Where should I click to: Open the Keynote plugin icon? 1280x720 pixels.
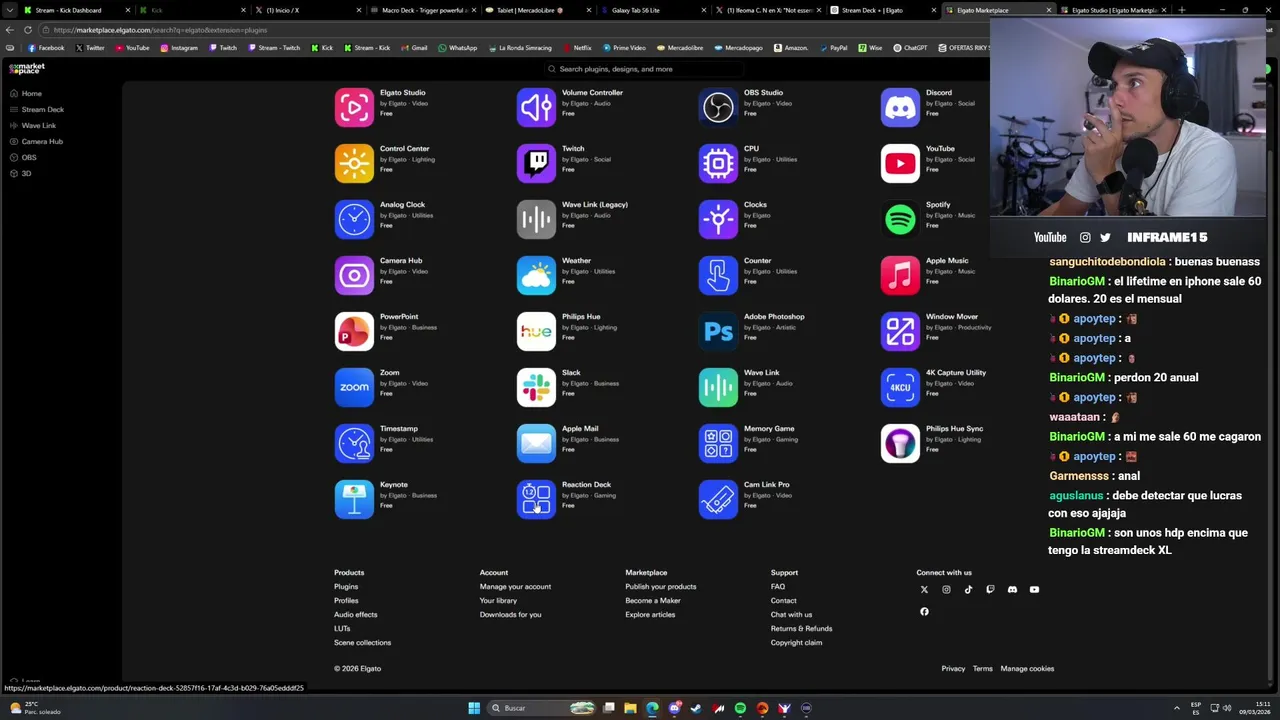pos(354,499)
